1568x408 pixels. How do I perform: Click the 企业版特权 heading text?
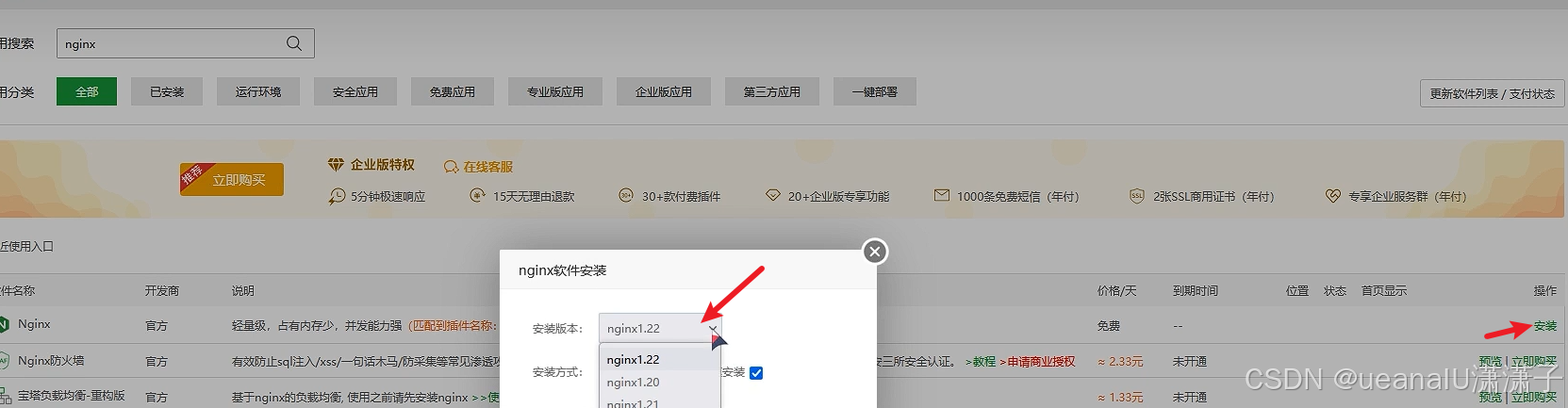point(383,165)
